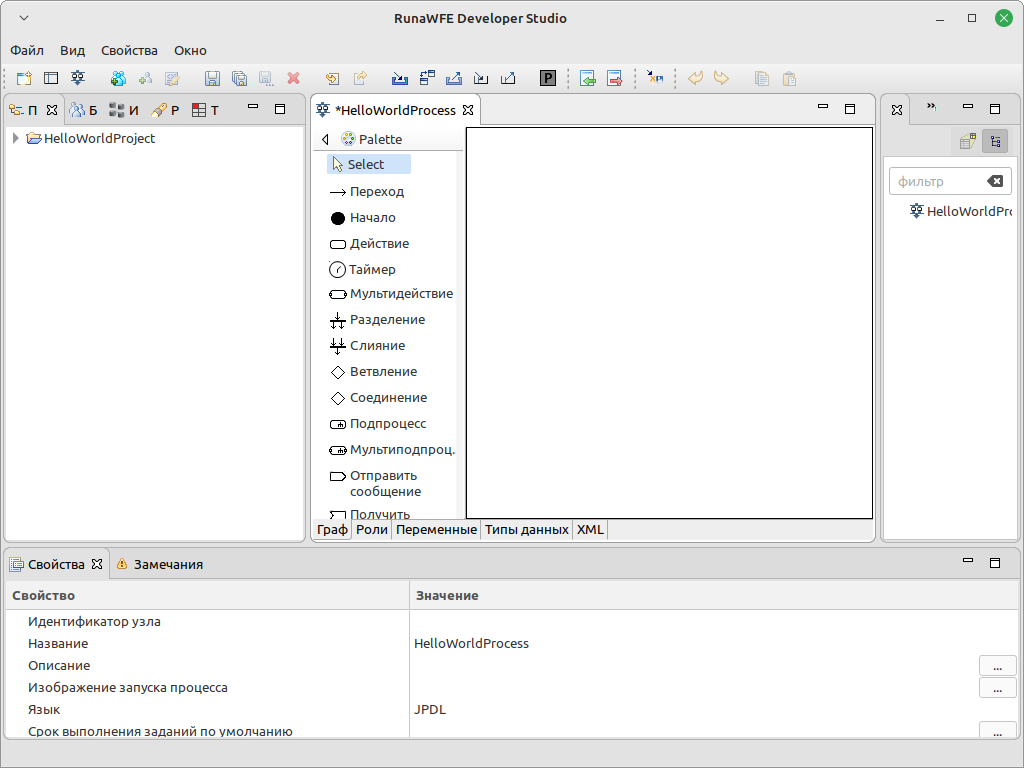Click the redo arrow toolbar icon
Image resolution: width=1024 pixels, height=768 pixels.
click(x=721, y=78)
